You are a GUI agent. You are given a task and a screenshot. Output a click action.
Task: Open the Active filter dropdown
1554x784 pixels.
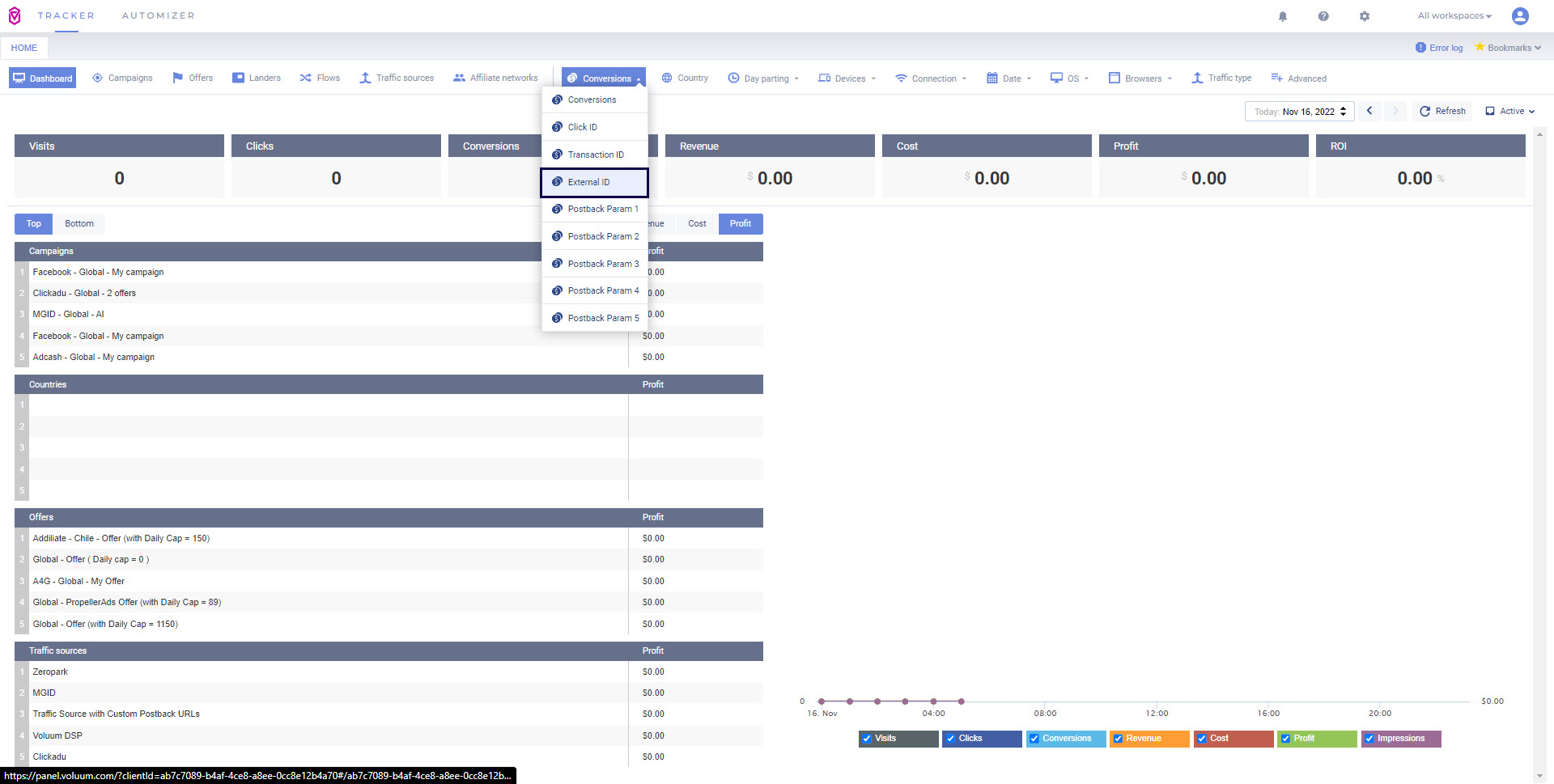[x=1510, y=111]
